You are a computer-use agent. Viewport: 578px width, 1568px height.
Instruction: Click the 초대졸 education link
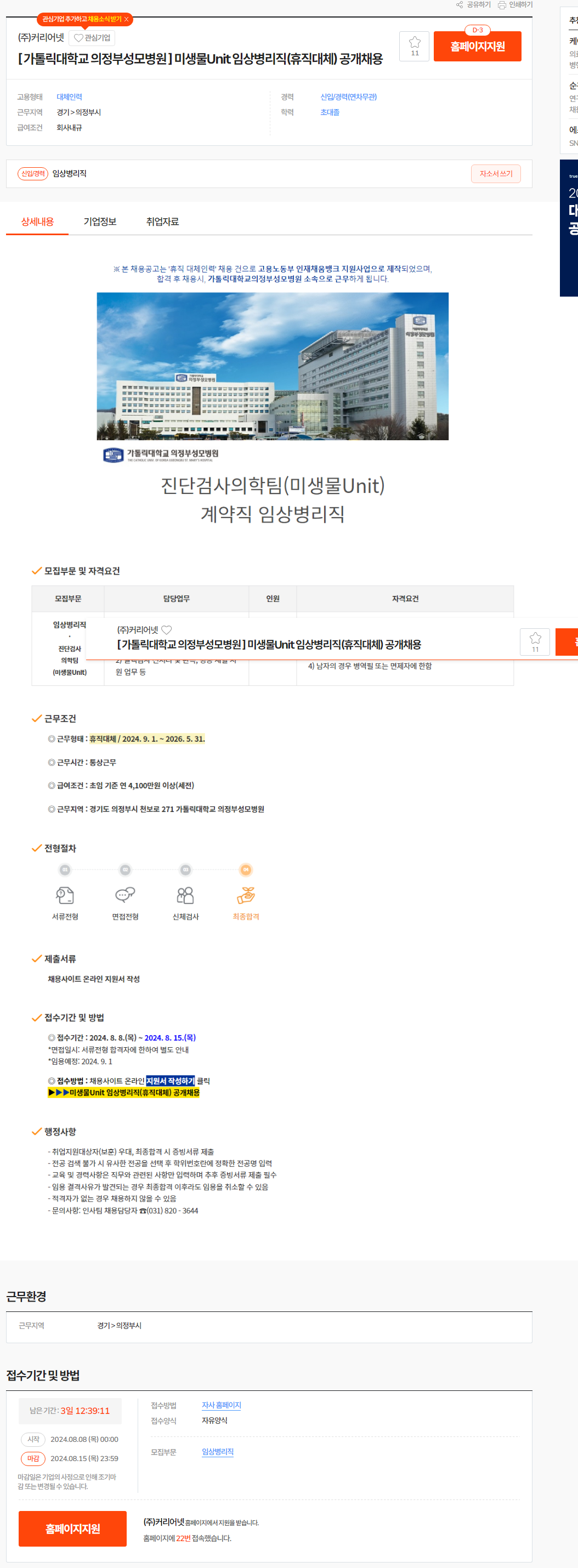(330, 112)
